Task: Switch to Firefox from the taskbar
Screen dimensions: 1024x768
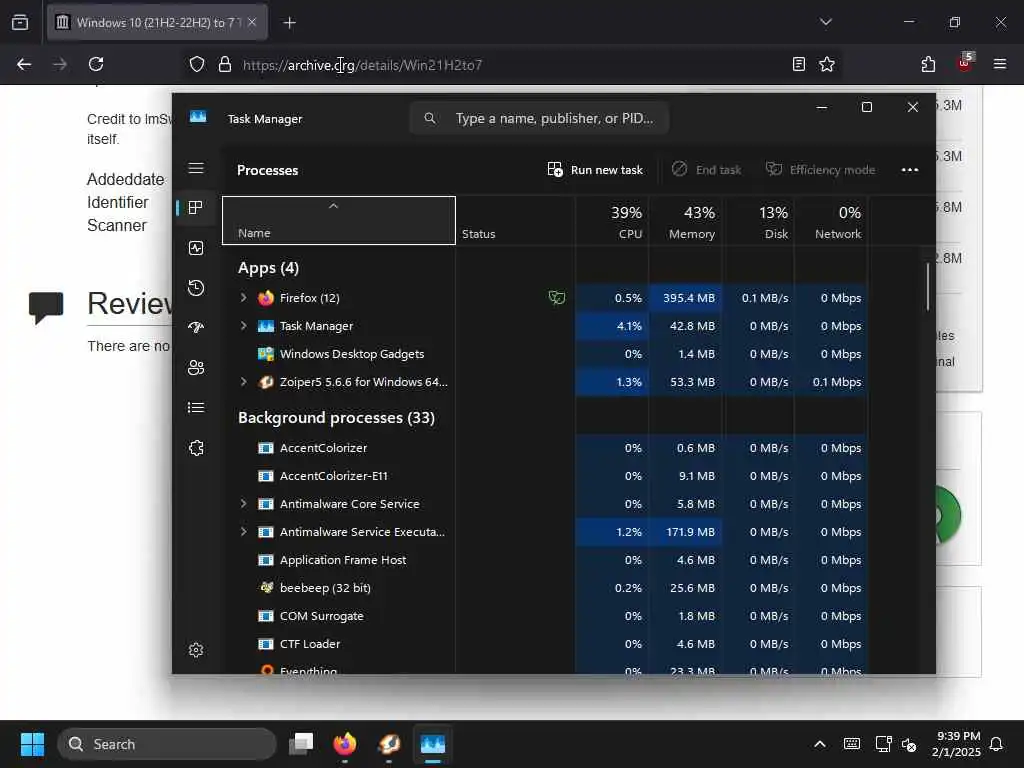Action: (x=345, y=744)
